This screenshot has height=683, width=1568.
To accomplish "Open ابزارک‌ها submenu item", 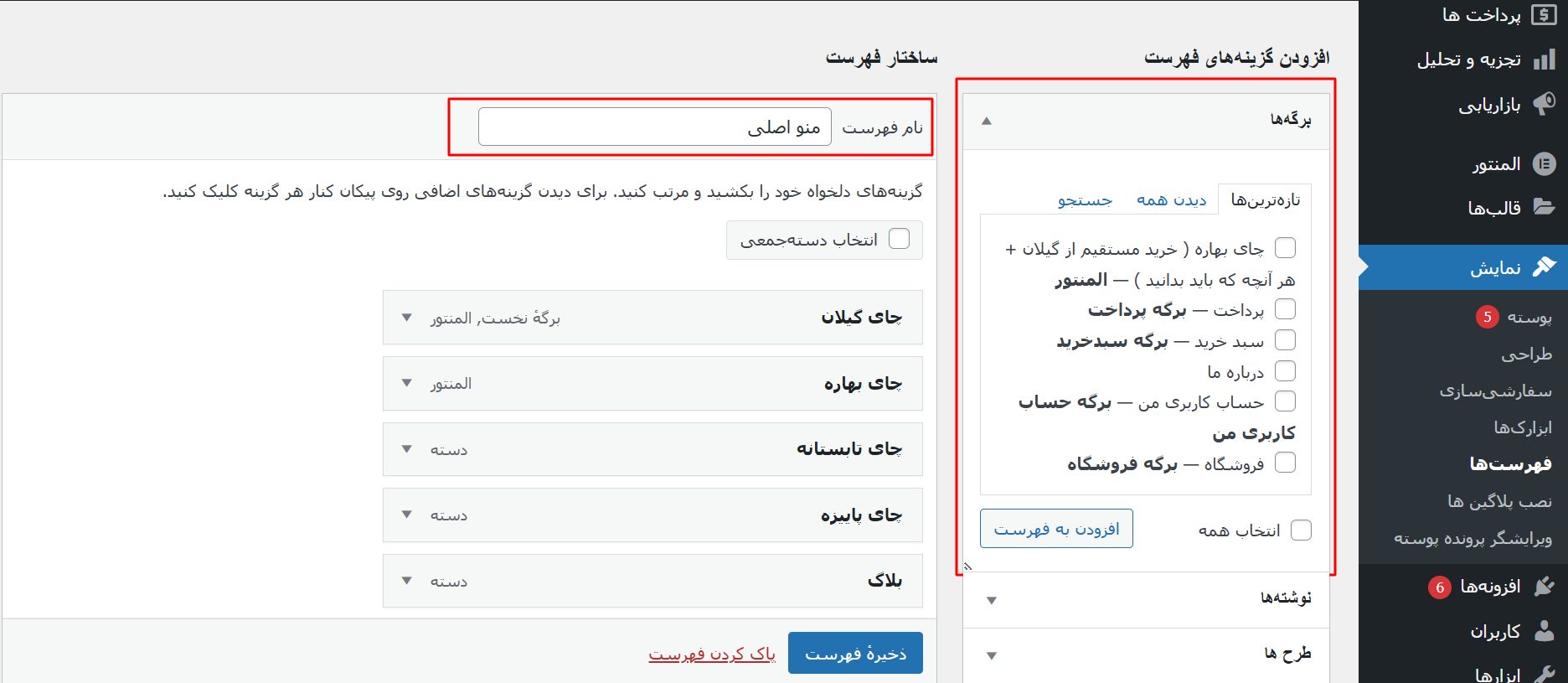I will point(1523,427).
